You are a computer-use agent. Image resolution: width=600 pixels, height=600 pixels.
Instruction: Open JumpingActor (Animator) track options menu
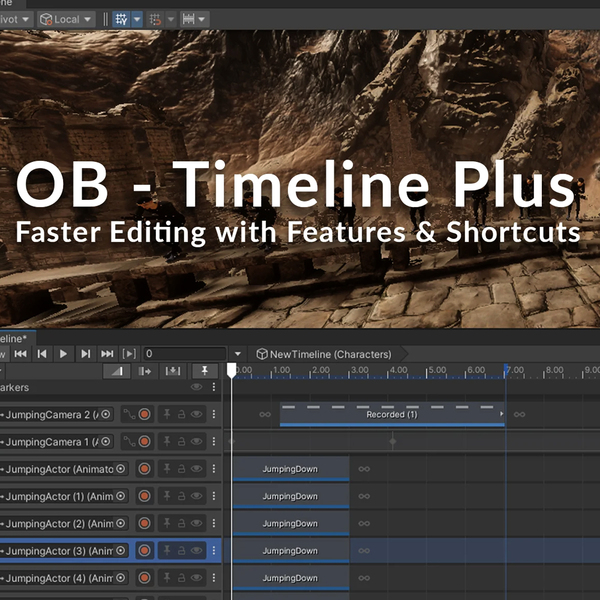pos(214,469)
